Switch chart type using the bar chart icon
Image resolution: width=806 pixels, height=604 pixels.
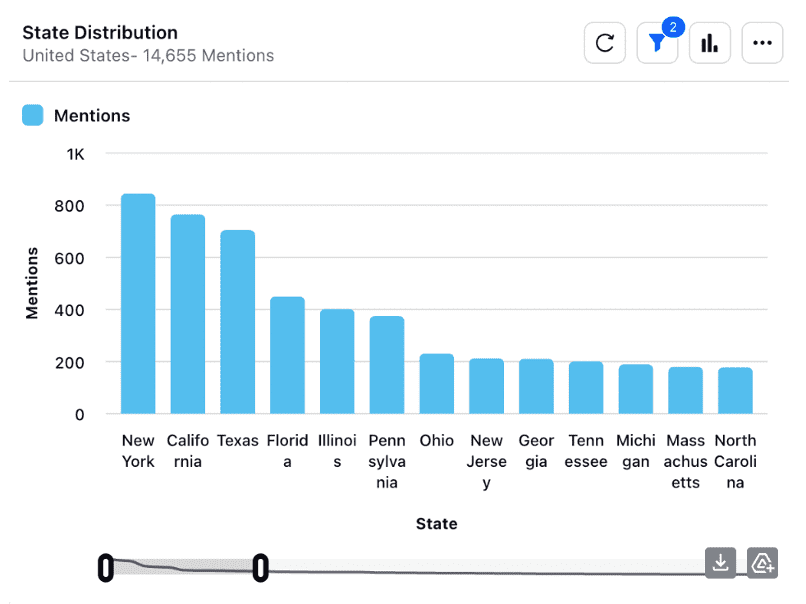coord(709,42)
